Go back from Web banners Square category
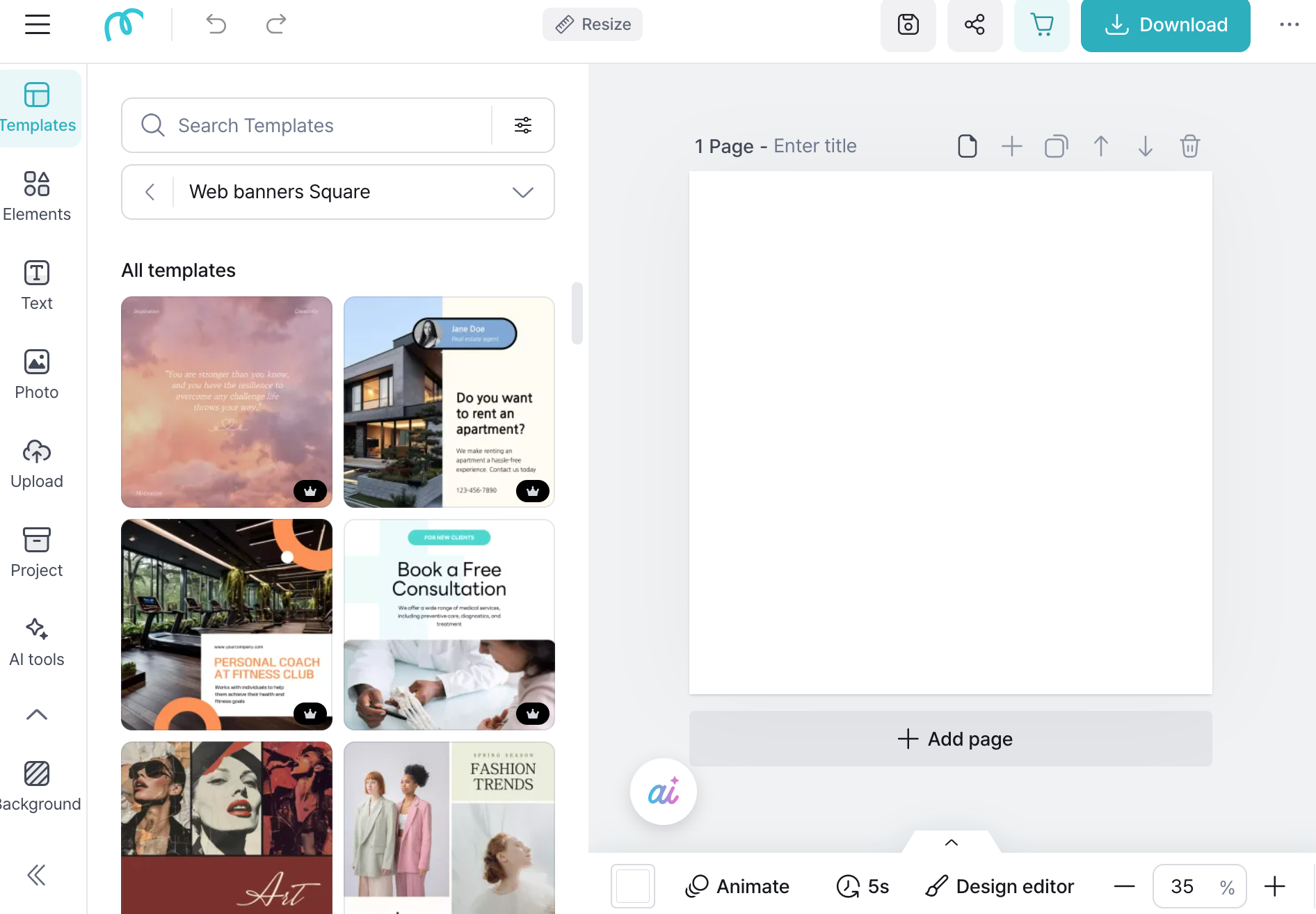1316x914 pixels. coord(150,192)
